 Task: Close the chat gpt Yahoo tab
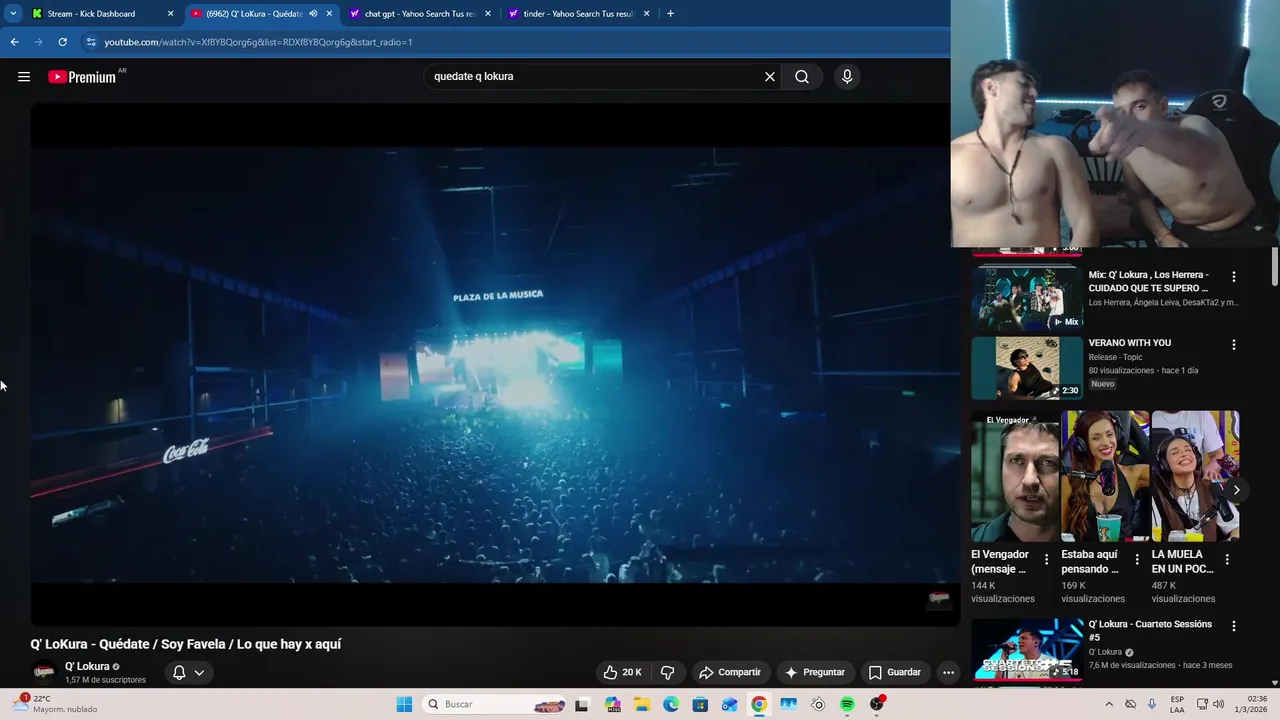(488, 14)
